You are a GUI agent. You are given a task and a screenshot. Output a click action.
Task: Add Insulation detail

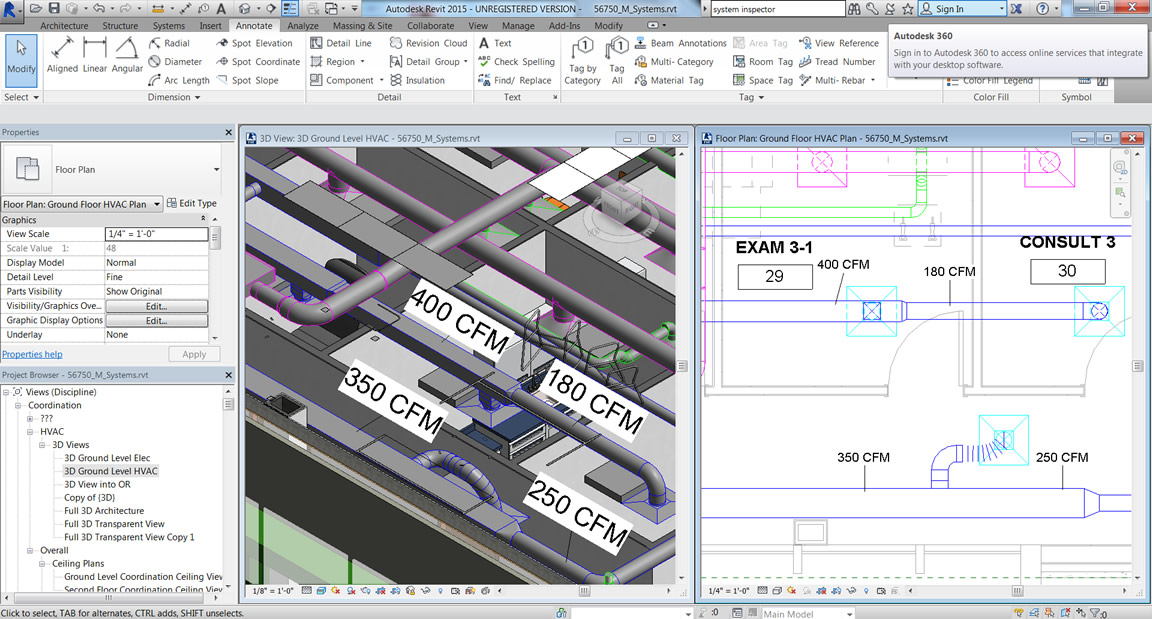pos(417,80)
